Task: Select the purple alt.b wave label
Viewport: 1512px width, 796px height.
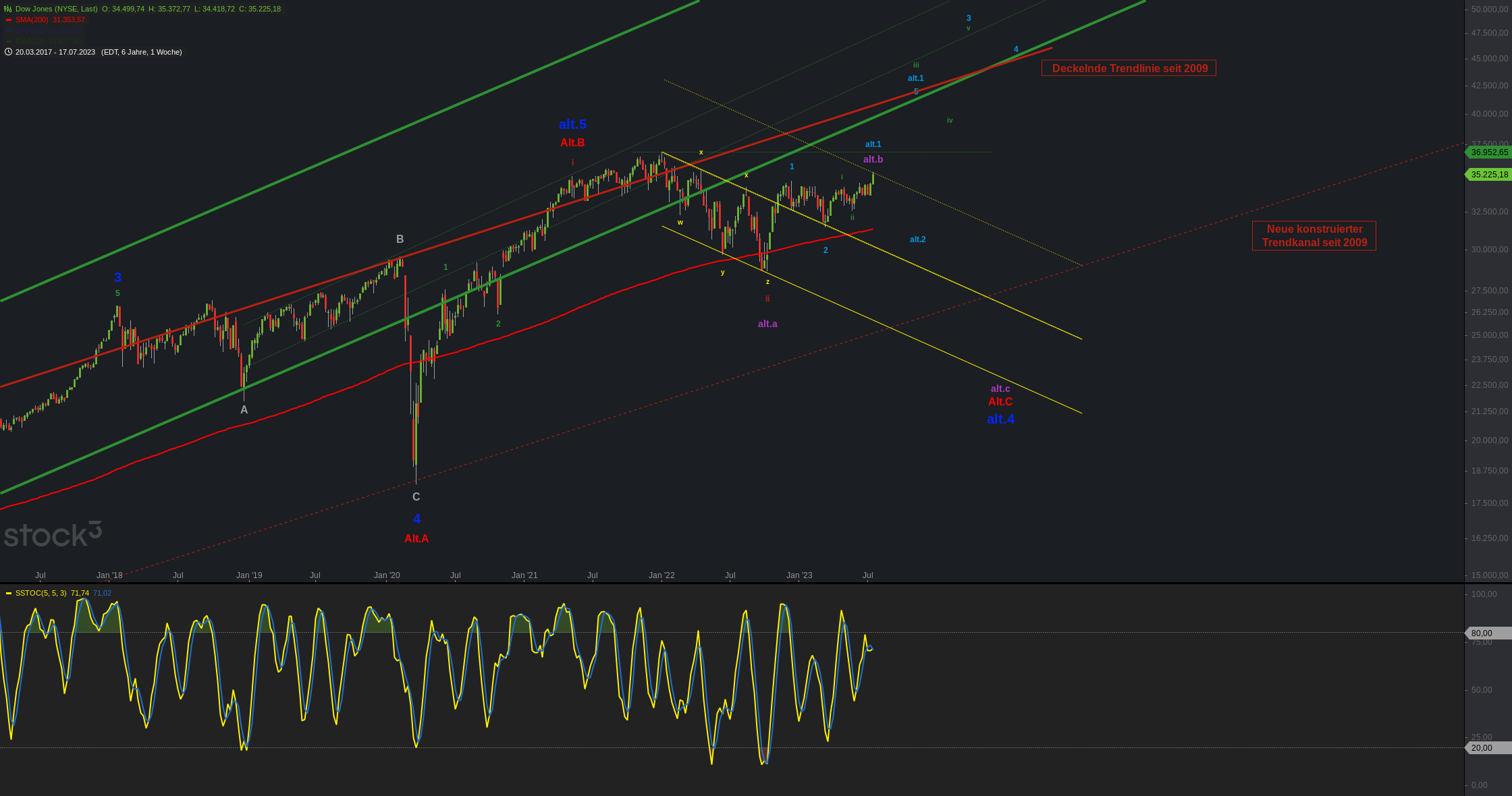Action: (x=873, y=159)
